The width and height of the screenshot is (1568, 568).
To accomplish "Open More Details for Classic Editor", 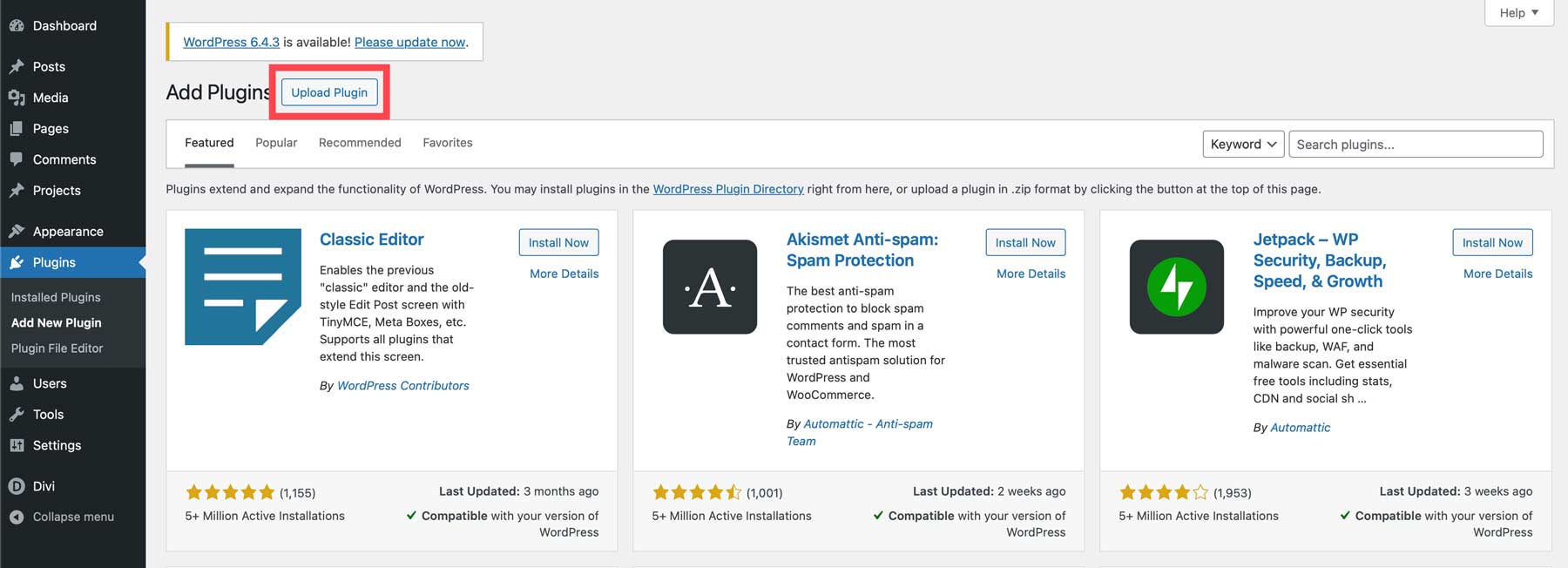I will pos(564,274).
